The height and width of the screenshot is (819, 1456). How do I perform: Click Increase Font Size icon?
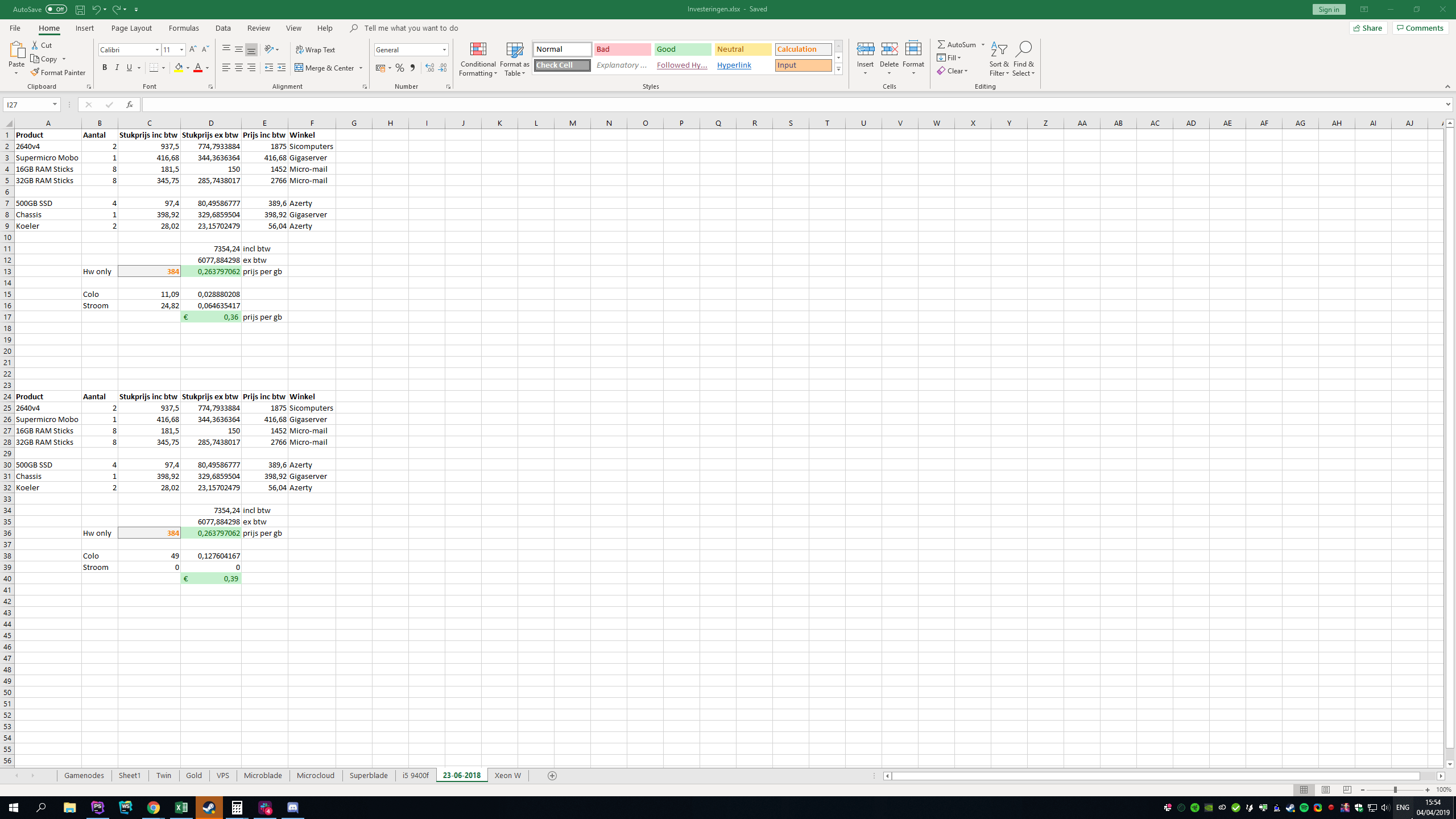click(193, 49)
